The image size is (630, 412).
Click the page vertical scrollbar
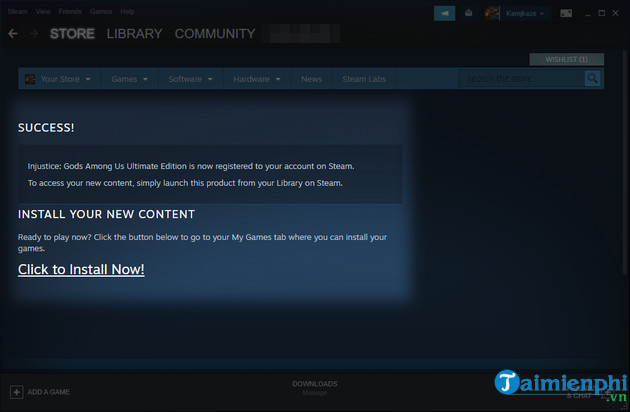625,162
